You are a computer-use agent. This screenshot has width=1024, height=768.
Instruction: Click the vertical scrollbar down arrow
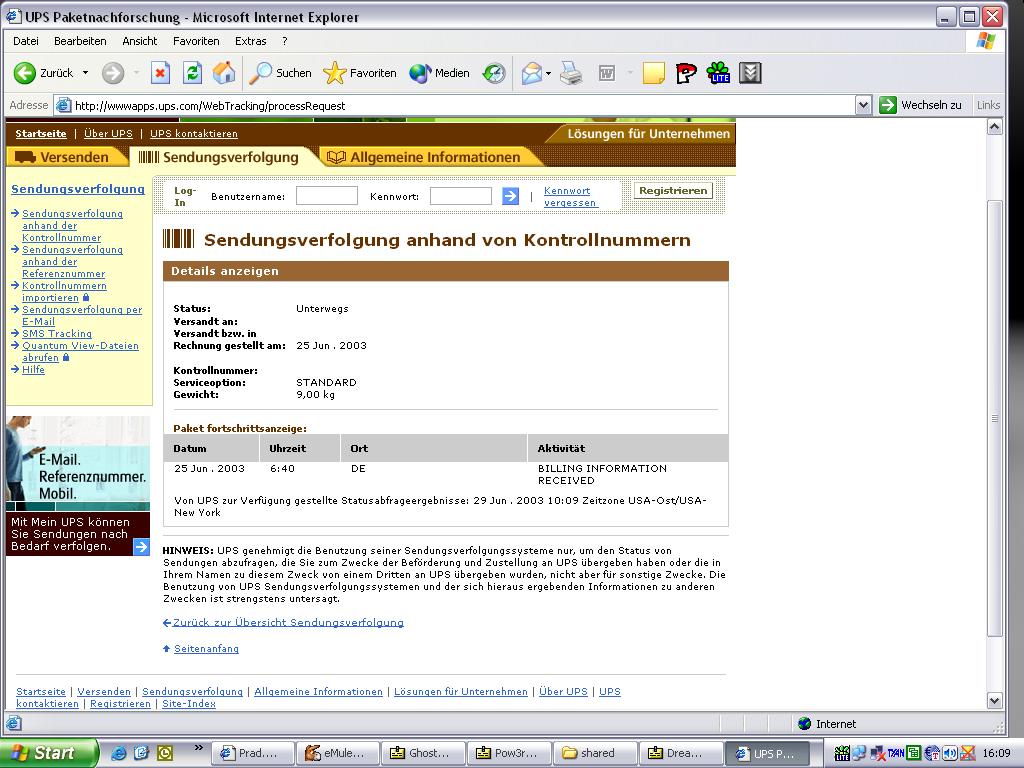pos(994,701)
